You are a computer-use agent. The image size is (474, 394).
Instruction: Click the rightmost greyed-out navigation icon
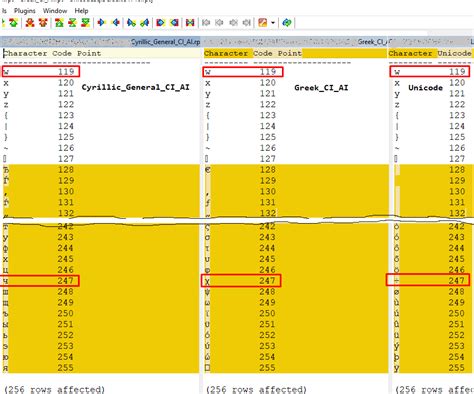pyautogui.click(x=246, y=23)
